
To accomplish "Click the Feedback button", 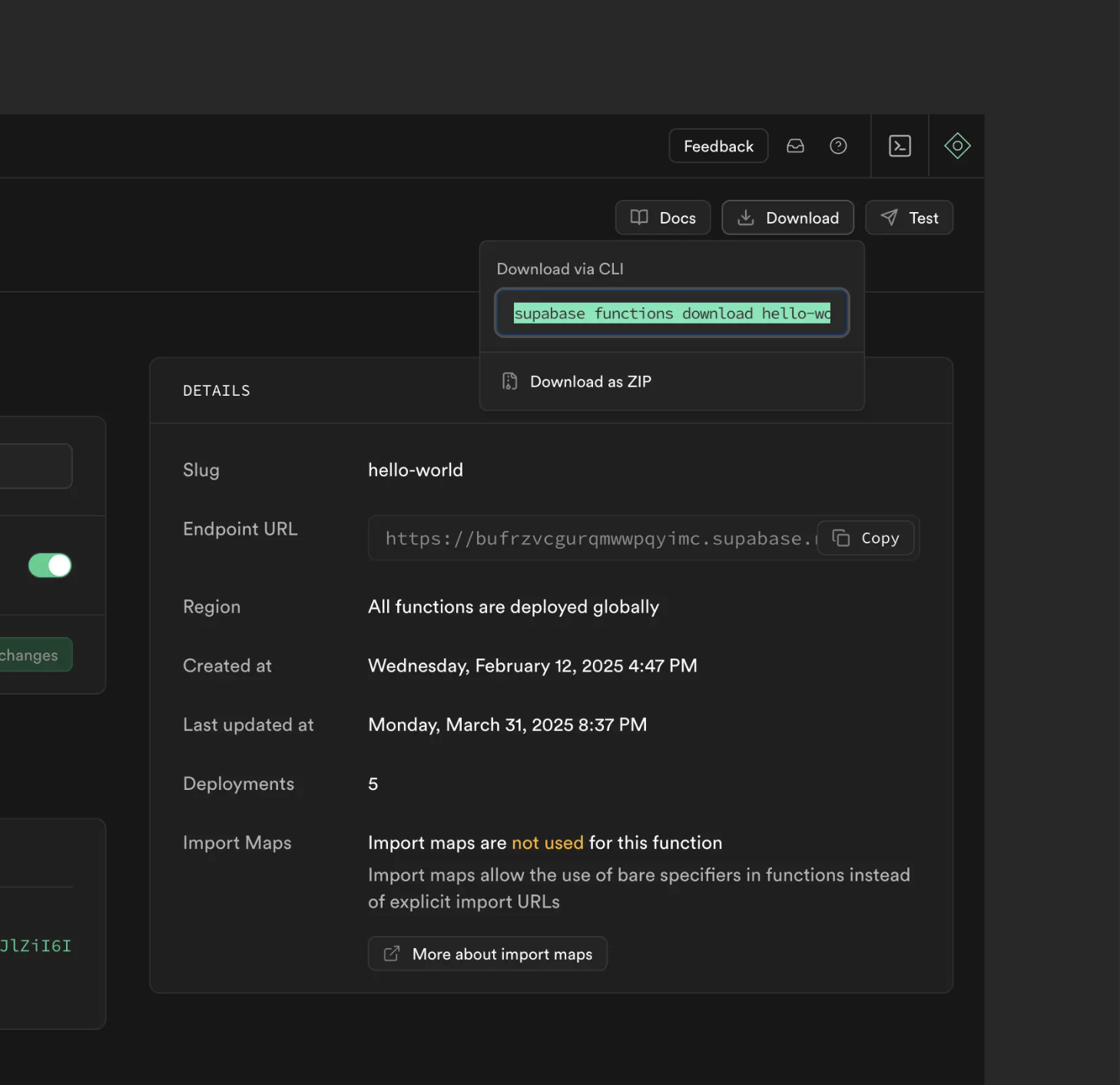I will coord(718,146).
